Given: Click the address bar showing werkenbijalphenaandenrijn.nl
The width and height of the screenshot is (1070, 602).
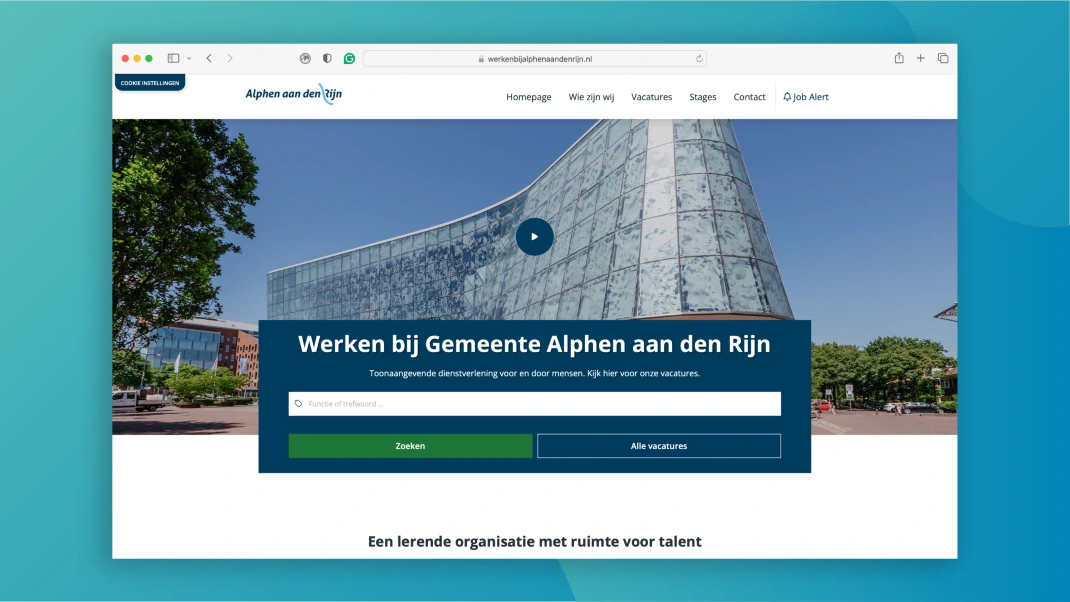Looking at the screenshot, I should click(x=535, y=59).
